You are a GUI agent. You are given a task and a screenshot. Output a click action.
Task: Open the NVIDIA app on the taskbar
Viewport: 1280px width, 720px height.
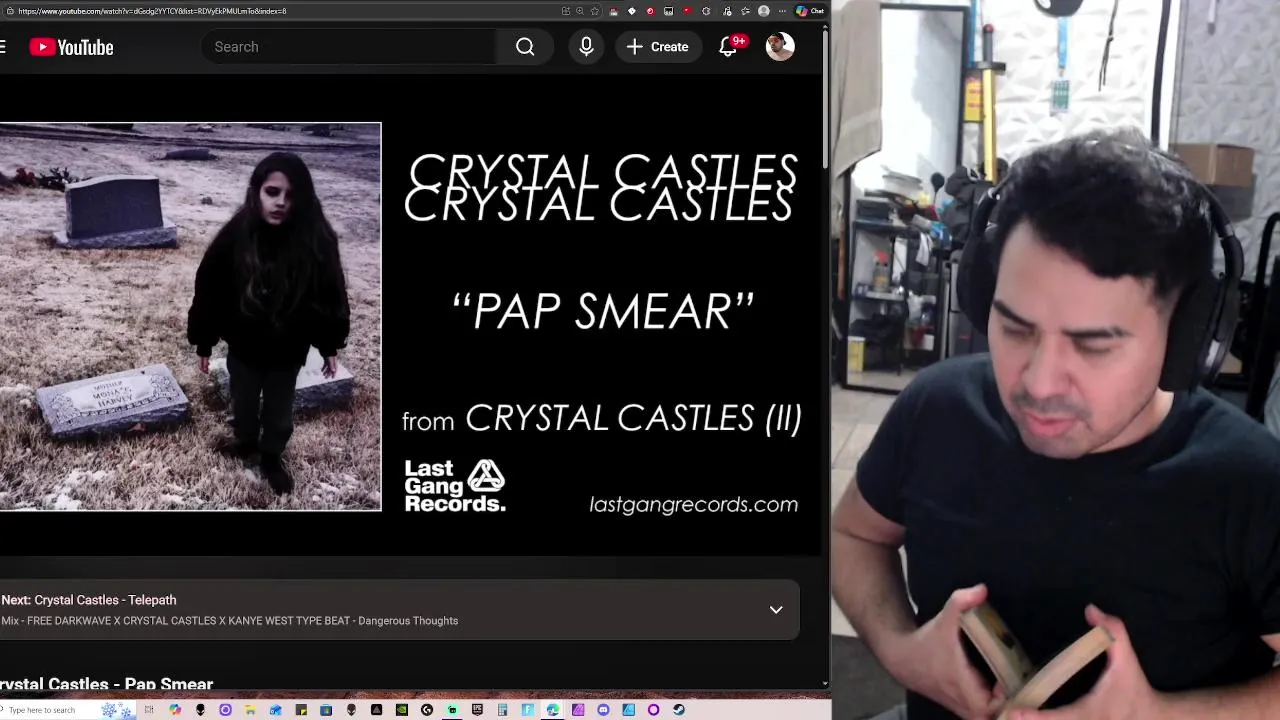tap(402, 710)
